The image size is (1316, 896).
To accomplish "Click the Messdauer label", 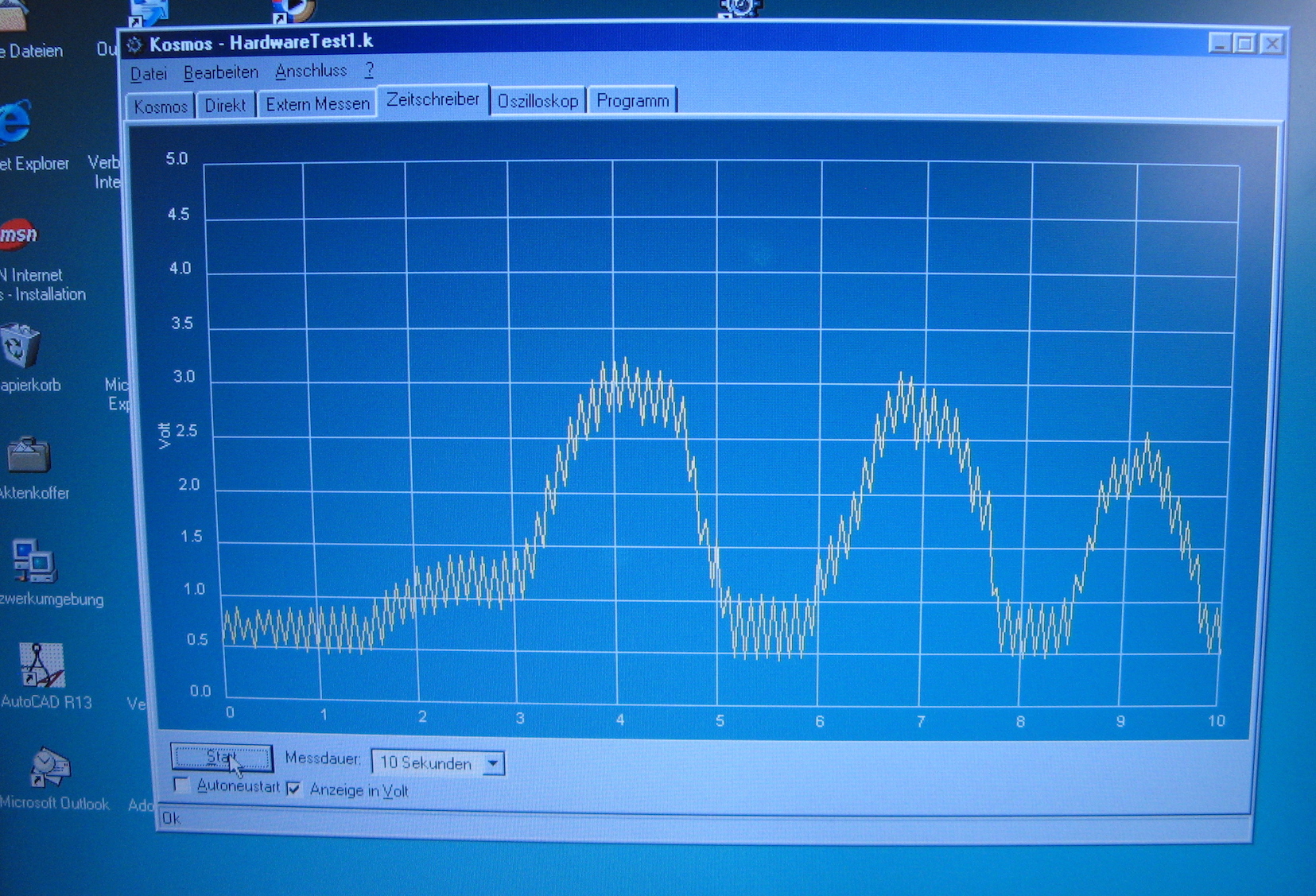I will 323,758.
